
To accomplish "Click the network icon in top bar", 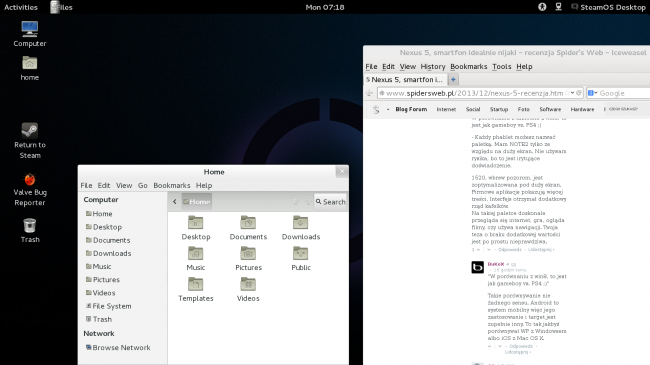I will click(x=558, y=7).
